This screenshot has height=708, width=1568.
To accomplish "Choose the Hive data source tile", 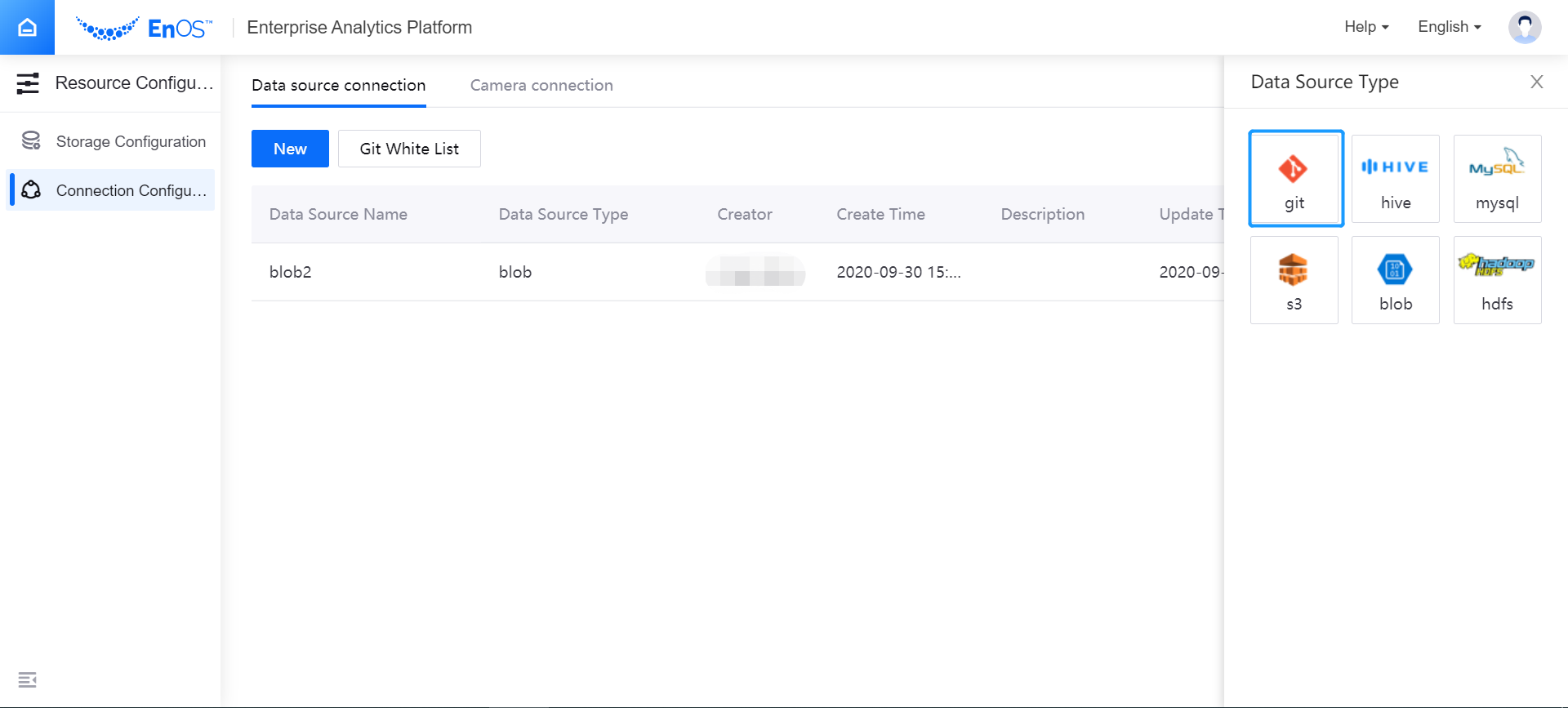I will (1395, 179).
